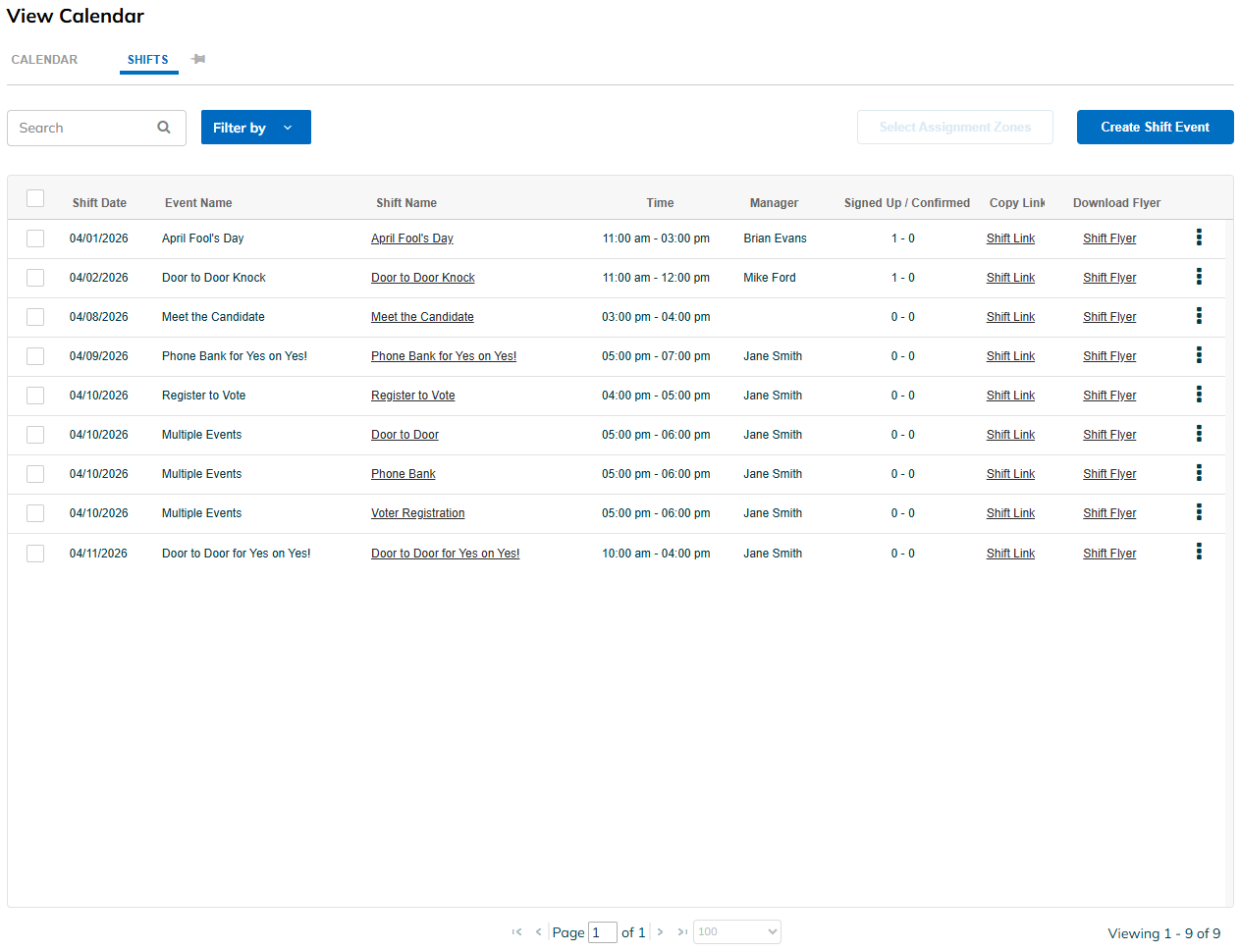Click into the Search input field
The image size is (1240, 952).
pos(84,128)
